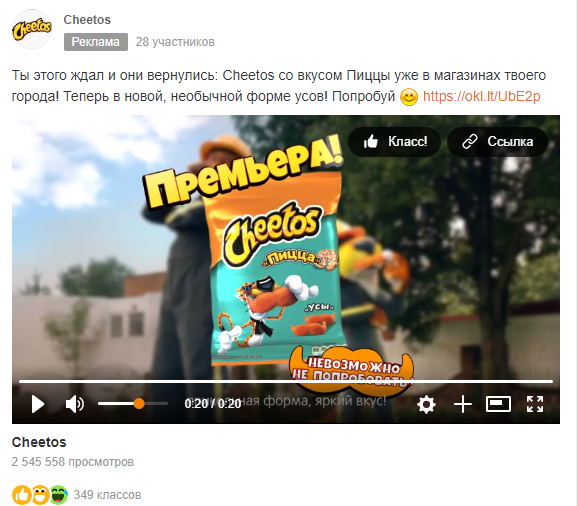Image resolution: width=577 pixels, height=506 pixels.
Task: Enter fullscreen video mode
Action: tap(535, 404)
